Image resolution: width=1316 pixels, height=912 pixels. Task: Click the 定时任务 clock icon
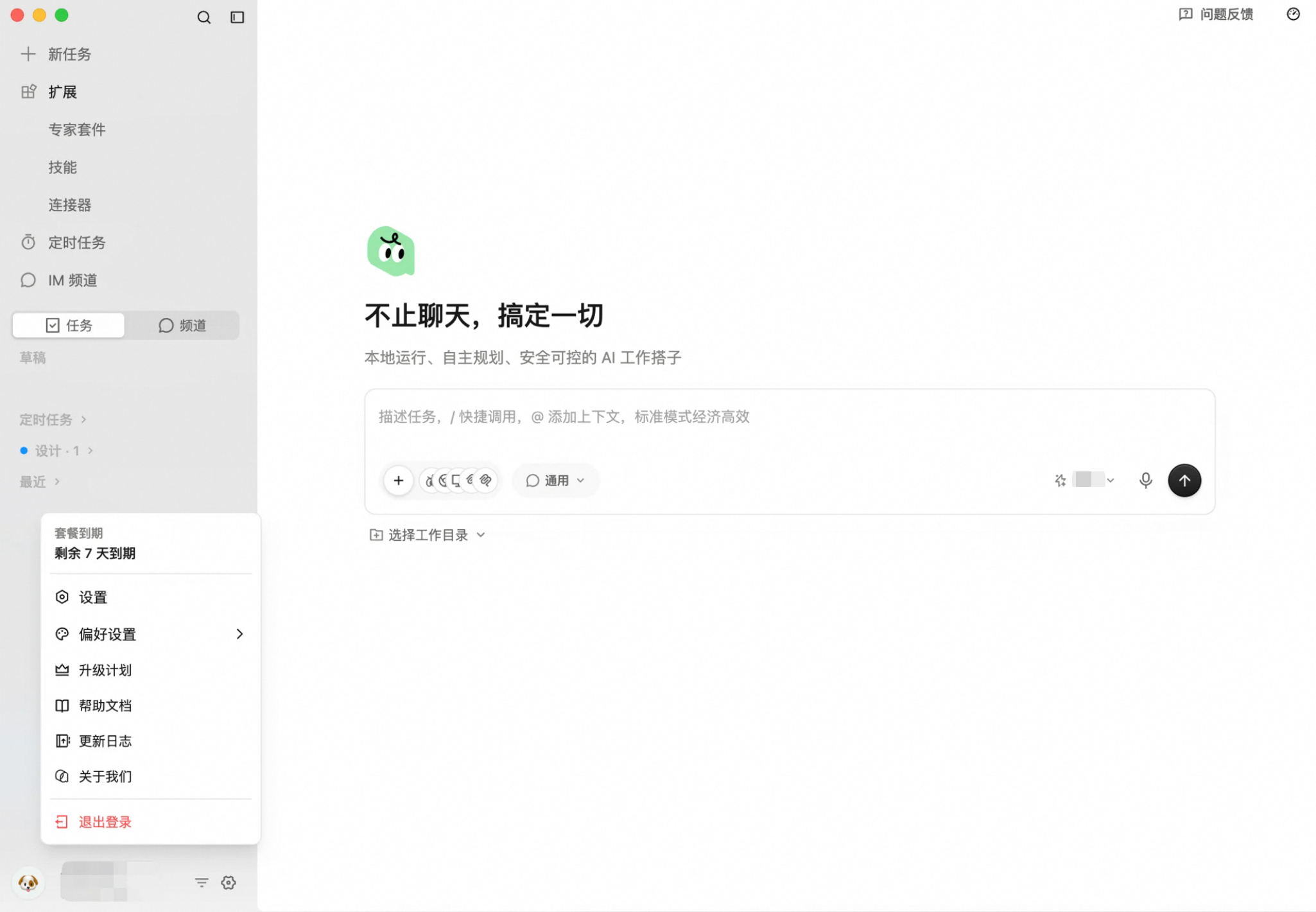tap(28, 242)
